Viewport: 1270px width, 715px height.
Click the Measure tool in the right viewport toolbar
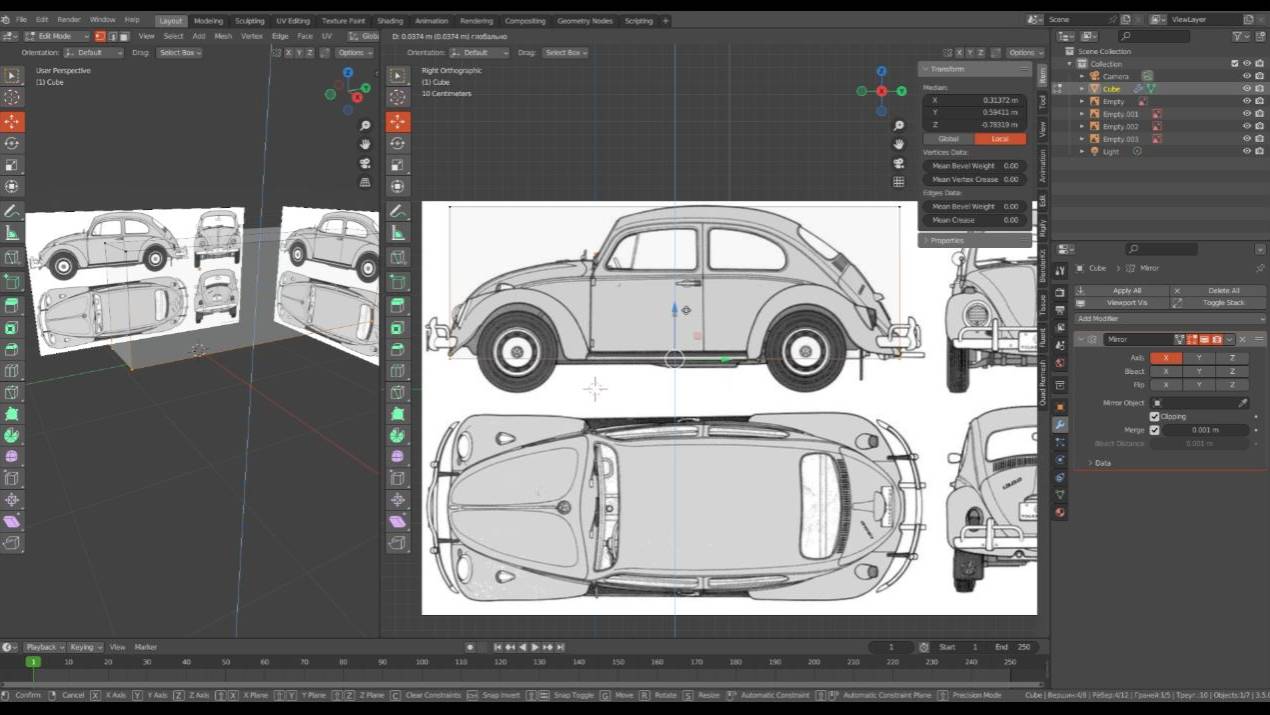click(x=398, y=233)
